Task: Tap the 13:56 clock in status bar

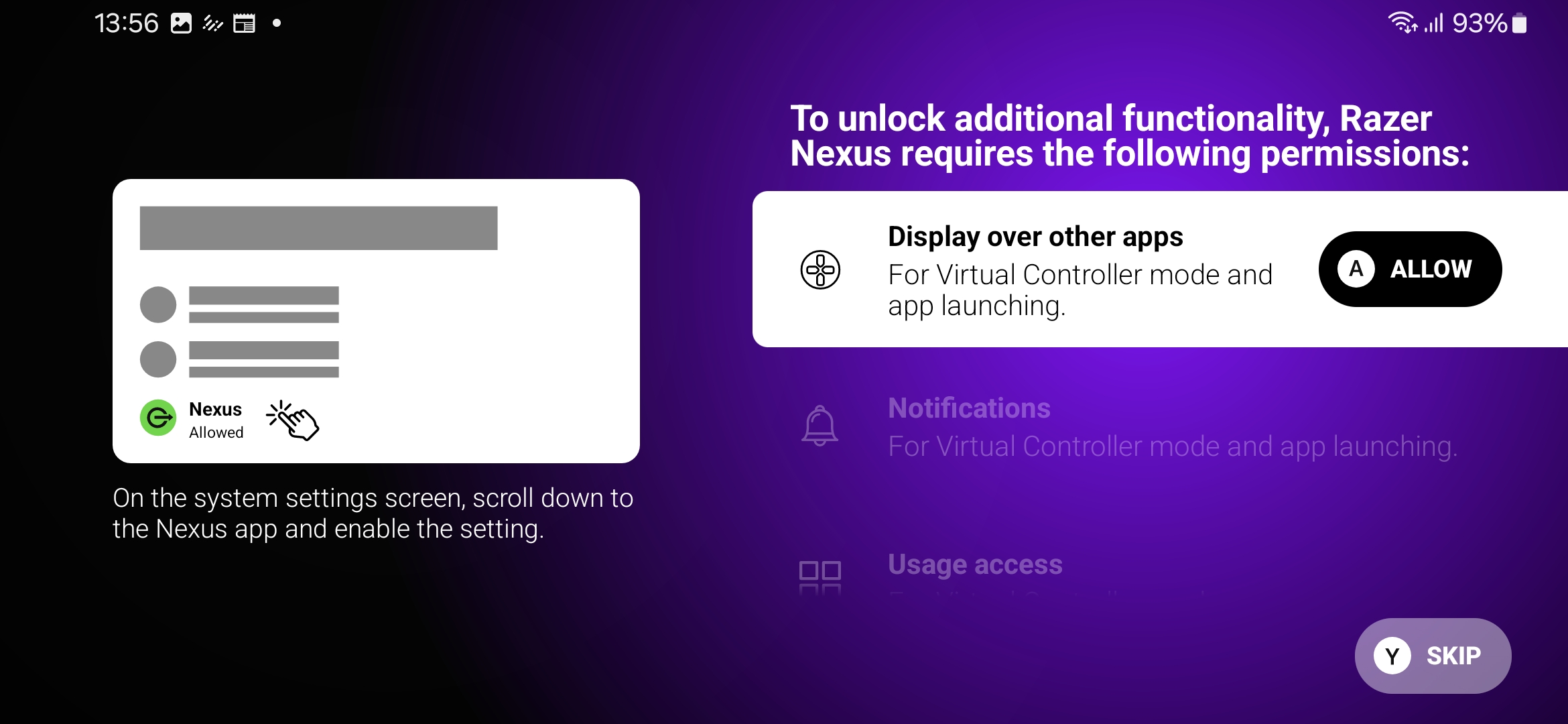Action: 126,23
